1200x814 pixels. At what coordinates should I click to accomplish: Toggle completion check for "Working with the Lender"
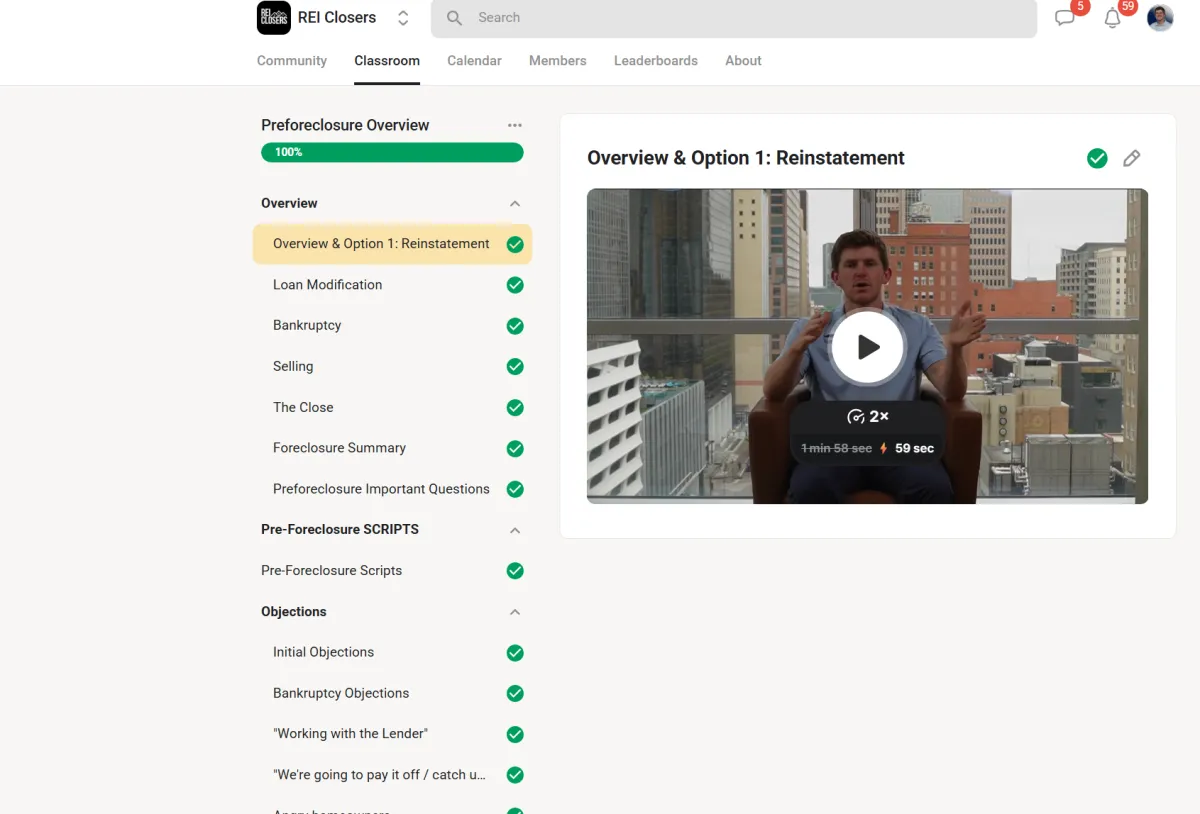(515, 735)
